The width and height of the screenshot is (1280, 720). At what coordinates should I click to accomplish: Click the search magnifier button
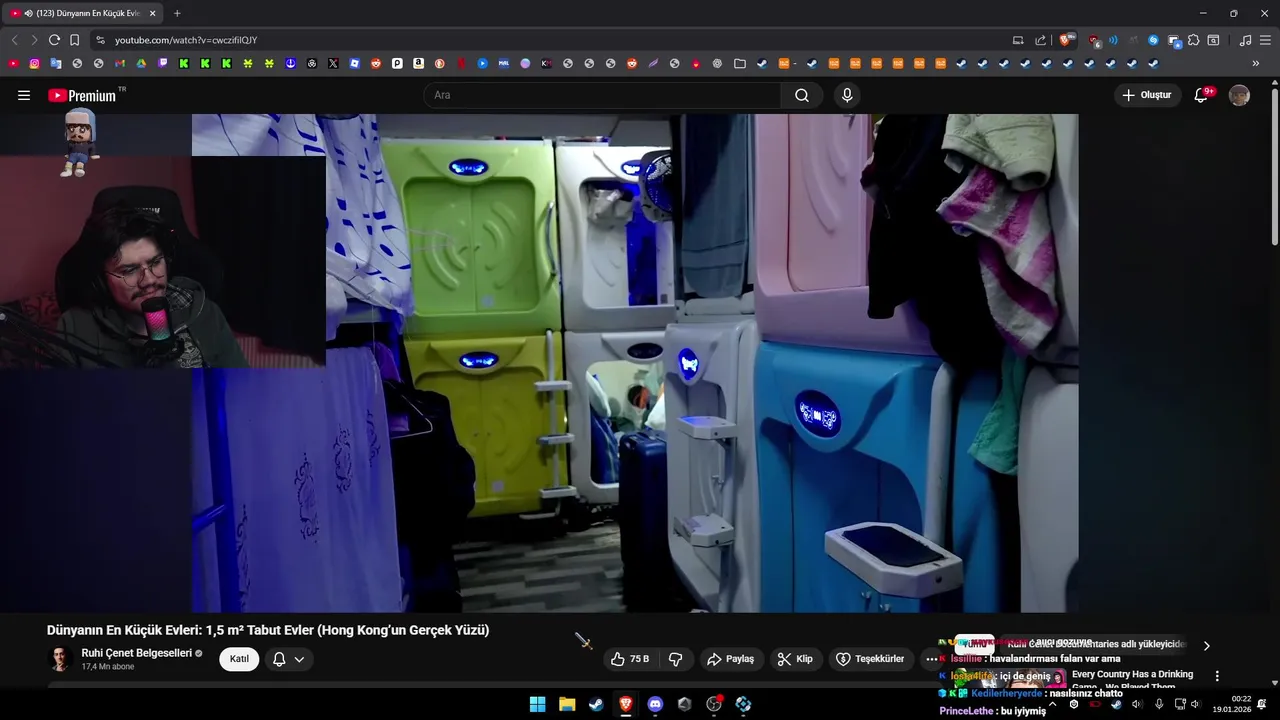(x=802, y=95)
